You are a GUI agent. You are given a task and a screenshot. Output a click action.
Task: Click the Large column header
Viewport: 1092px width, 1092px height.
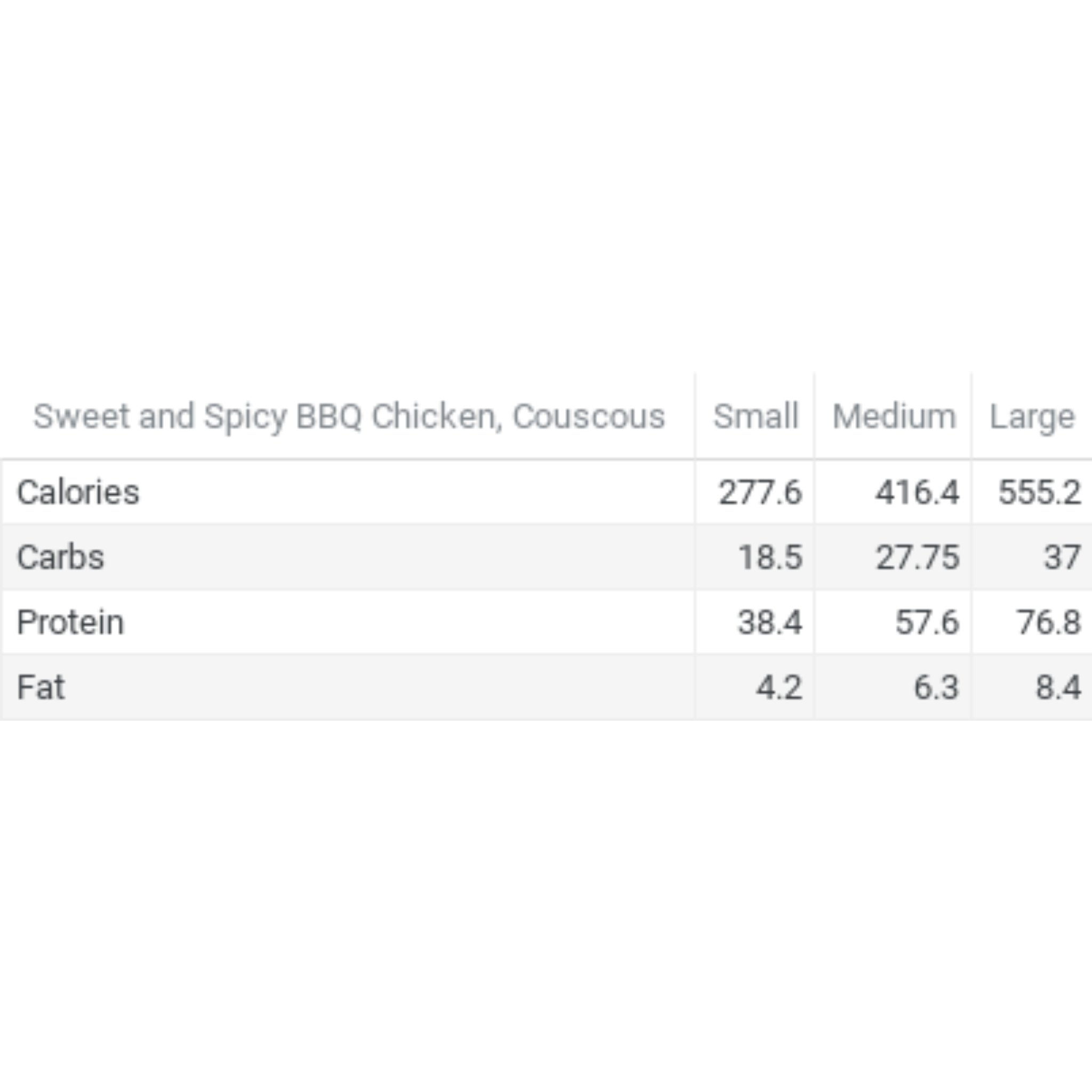click(1032, 417)
